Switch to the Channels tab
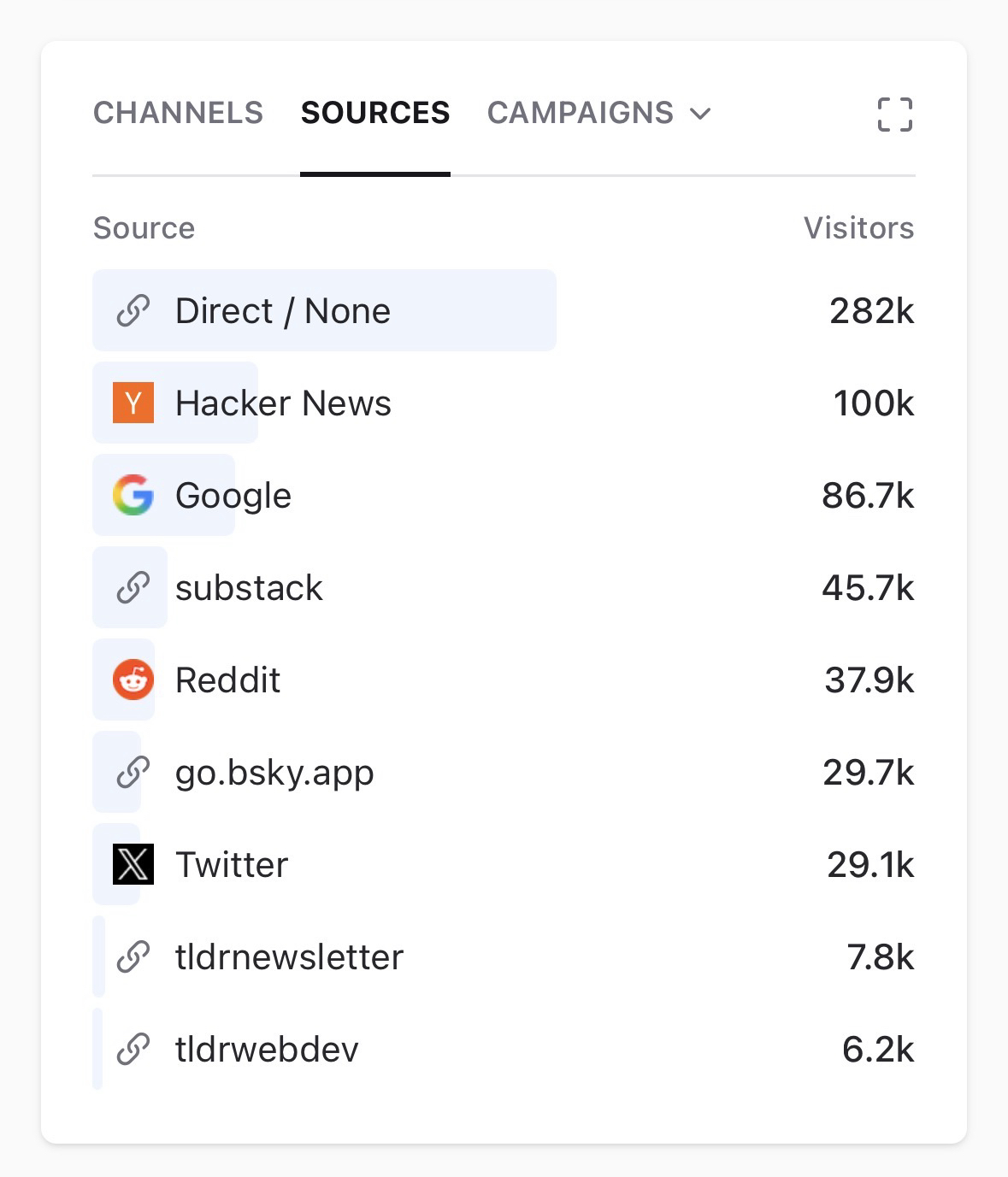1008x1177 pixels. [178, 113]
